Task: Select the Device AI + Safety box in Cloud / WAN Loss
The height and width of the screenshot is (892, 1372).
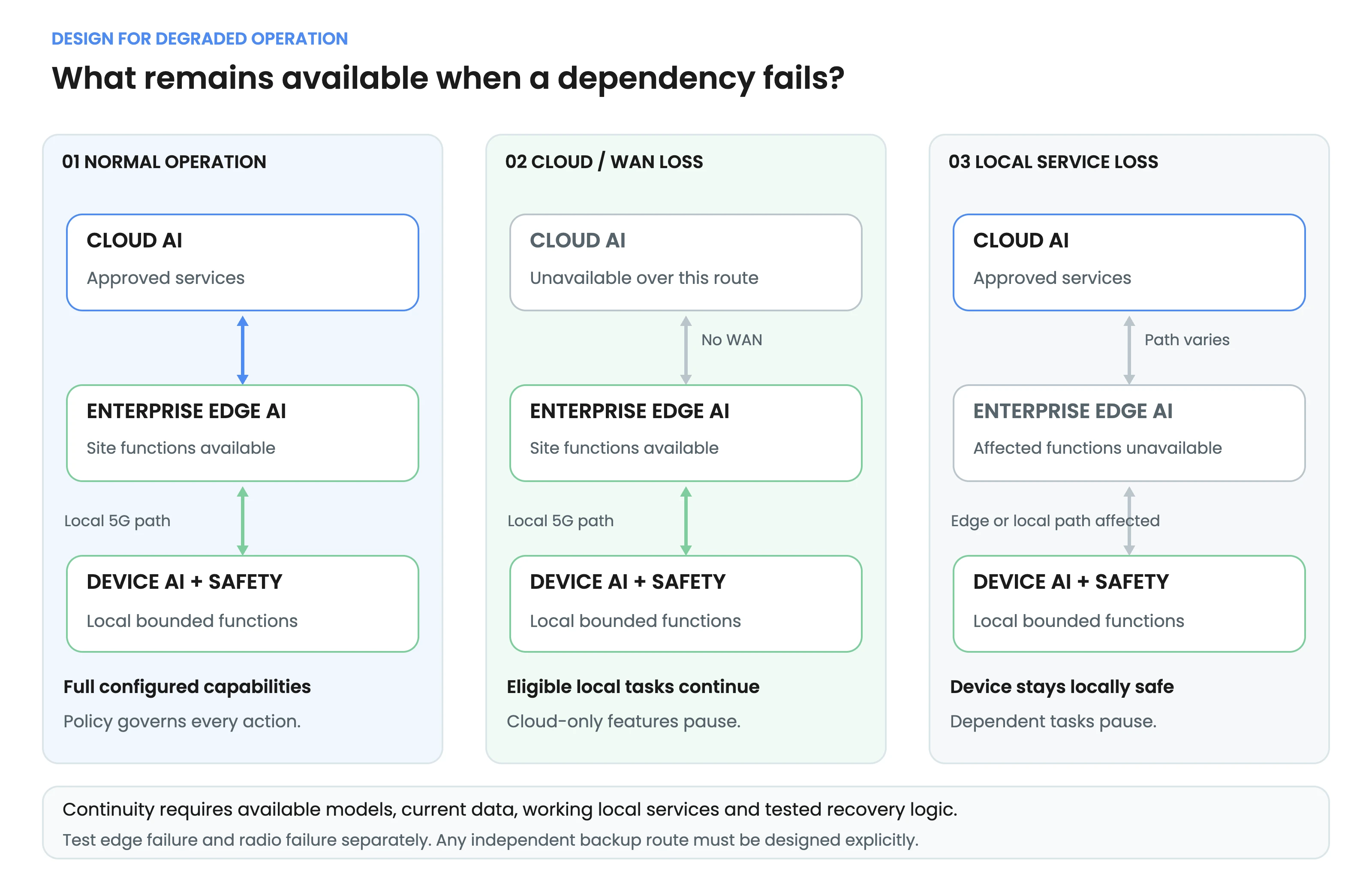Action: (x=686, y=604)
